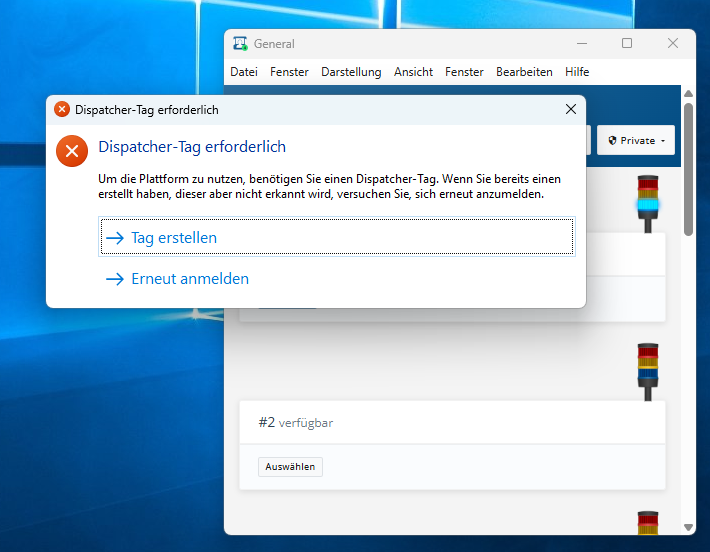Viewport: 710px width, 552px height.
Task: Open the Bearbeiten menu
Action: tap(524, 72)
